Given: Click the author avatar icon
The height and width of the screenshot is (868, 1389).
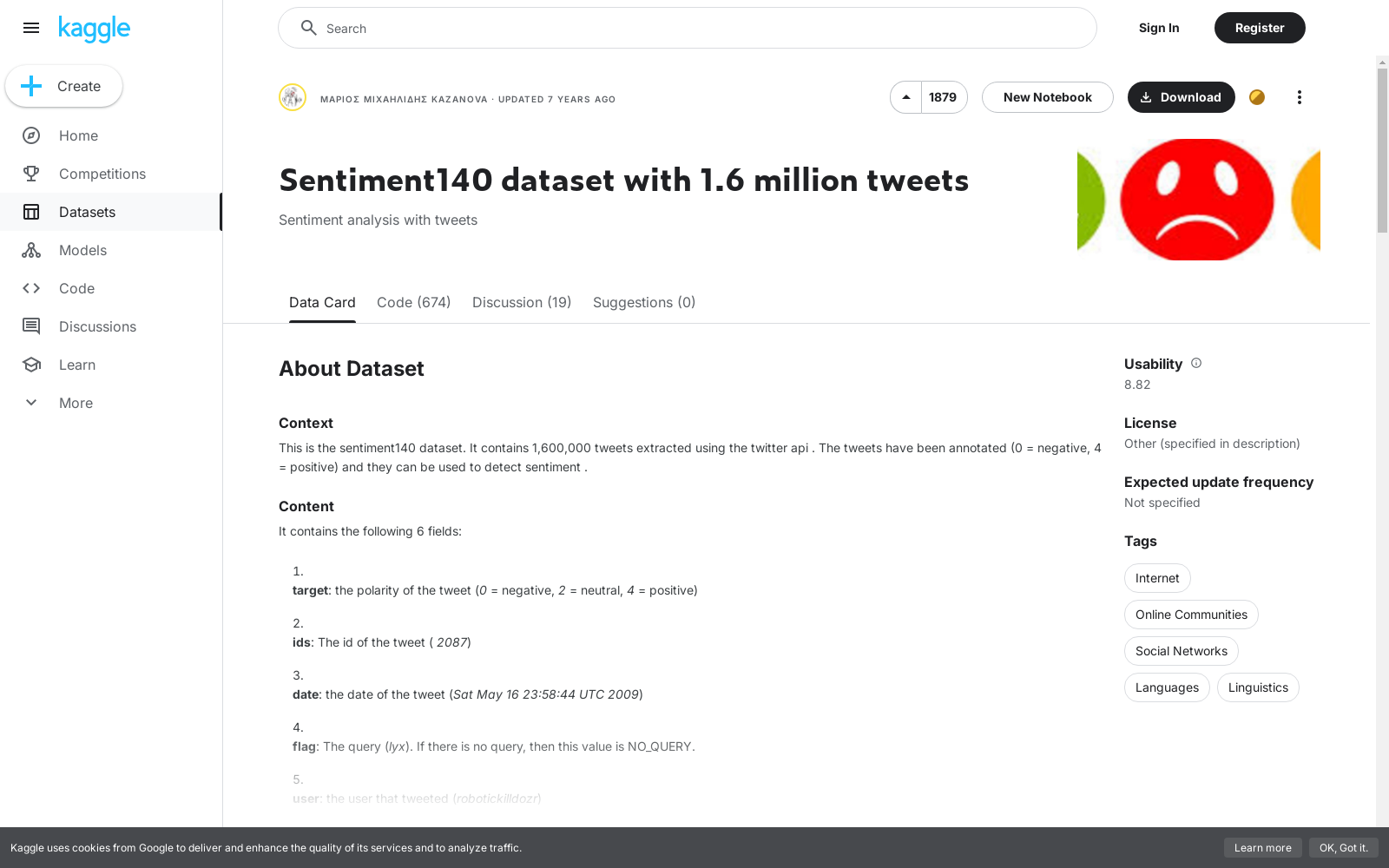Looking at the screenshot, I should (x=293, y=97).
